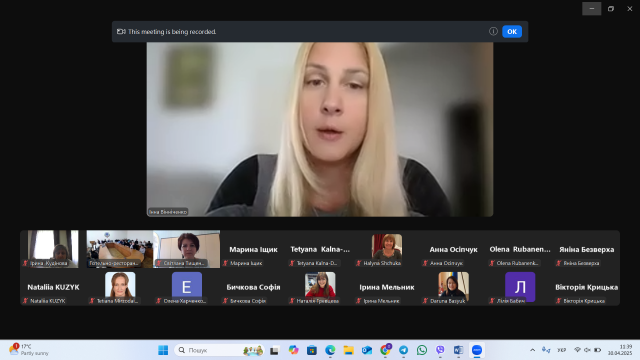Click the taskbar search field Пошук
Image resolution: width=640 pixels, height=360 pixels.
(x=219, y=350)
